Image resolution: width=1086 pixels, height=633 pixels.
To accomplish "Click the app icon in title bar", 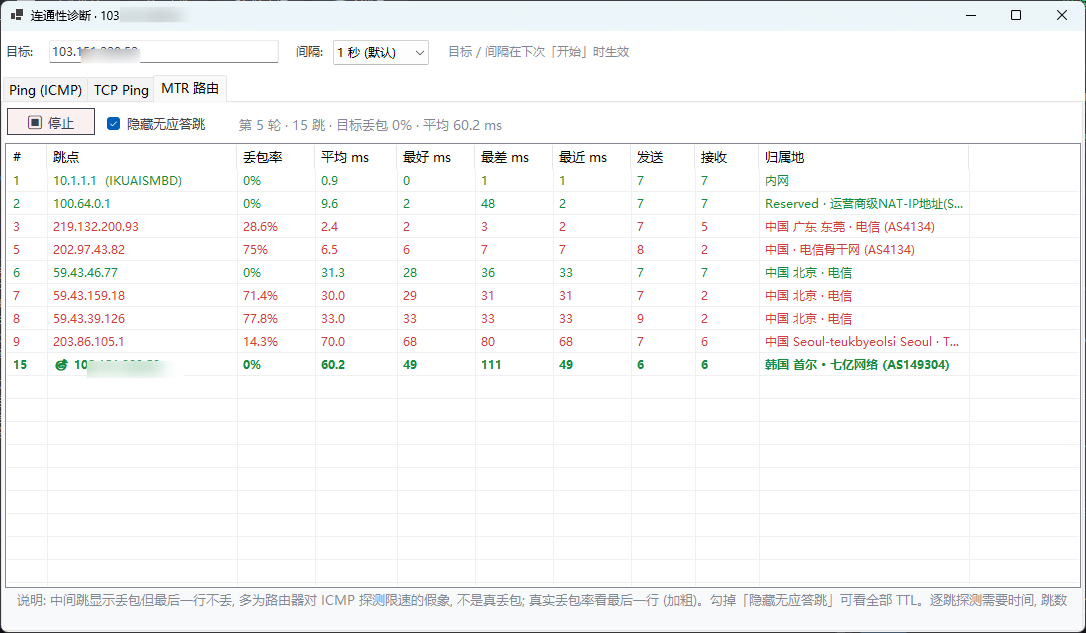I will [17, 15].
